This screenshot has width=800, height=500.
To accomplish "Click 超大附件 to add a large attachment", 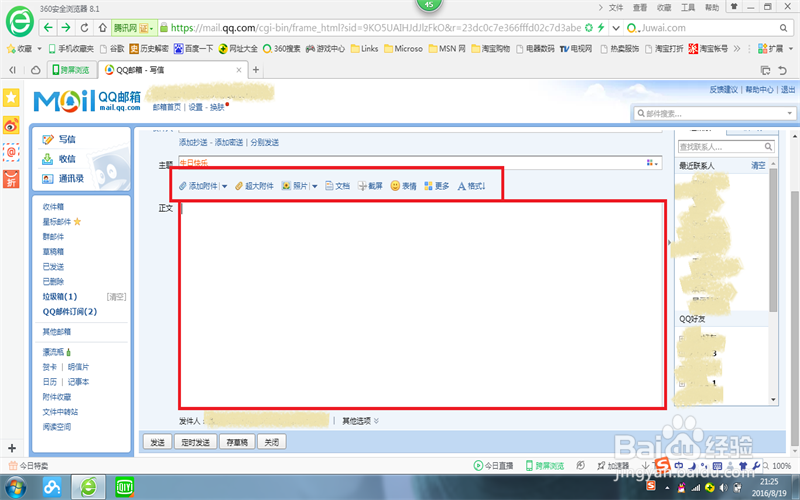I will pos(255,186).
